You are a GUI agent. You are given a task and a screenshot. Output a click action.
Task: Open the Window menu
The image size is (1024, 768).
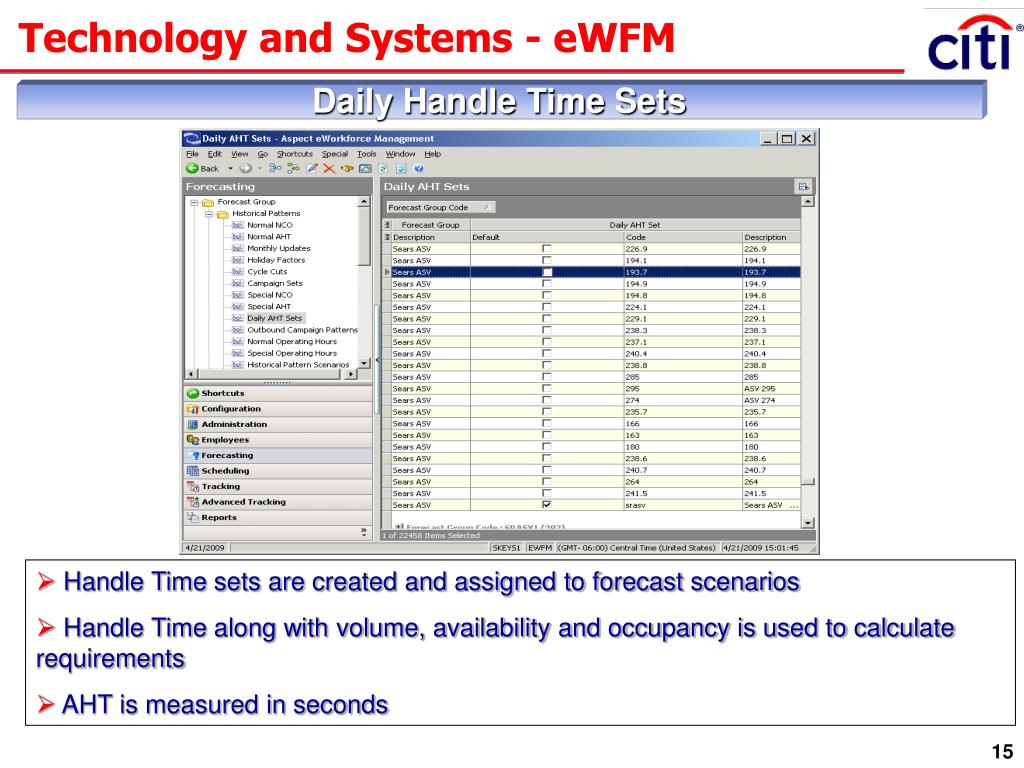[x=400, y=154]
